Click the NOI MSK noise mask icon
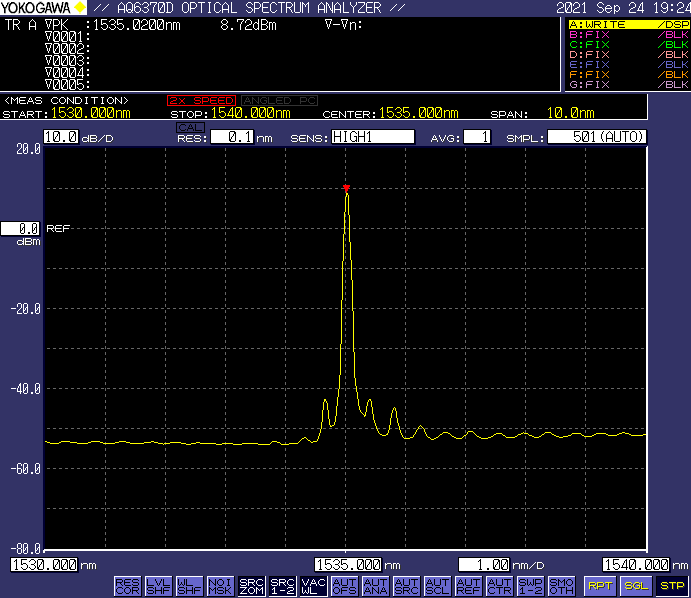 220,585
